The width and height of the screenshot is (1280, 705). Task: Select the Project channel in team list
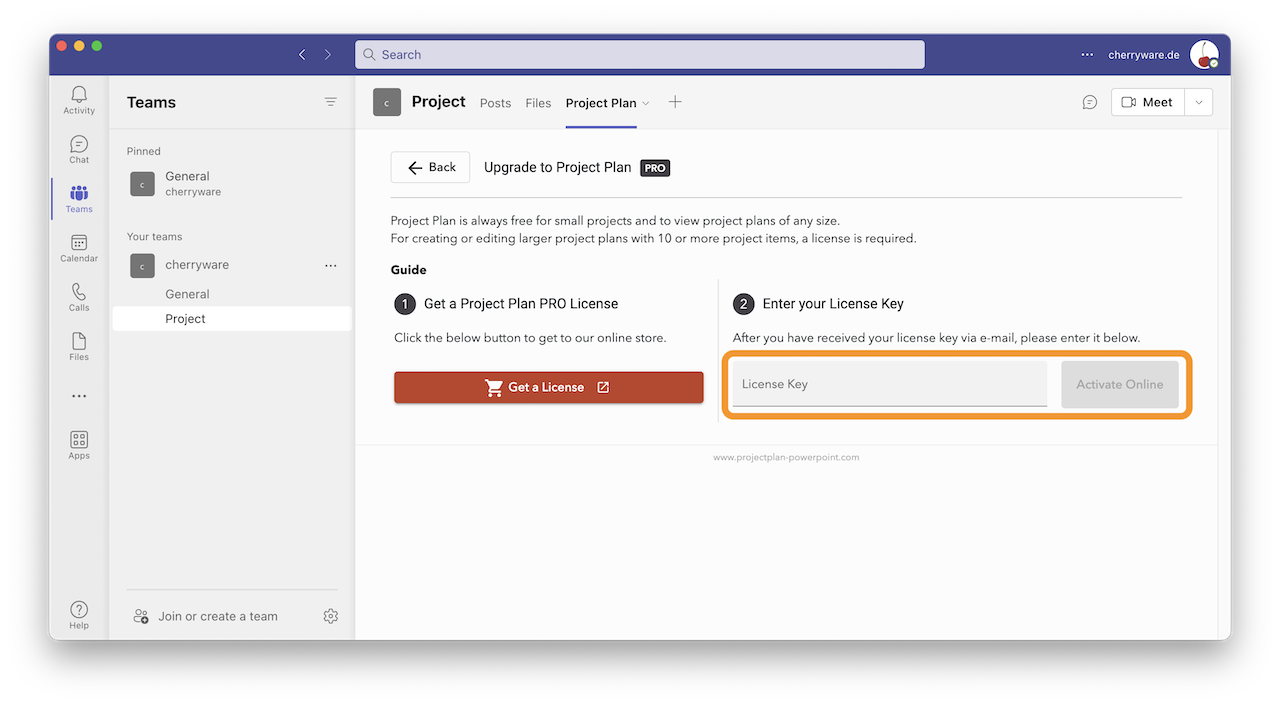[186, 319]
